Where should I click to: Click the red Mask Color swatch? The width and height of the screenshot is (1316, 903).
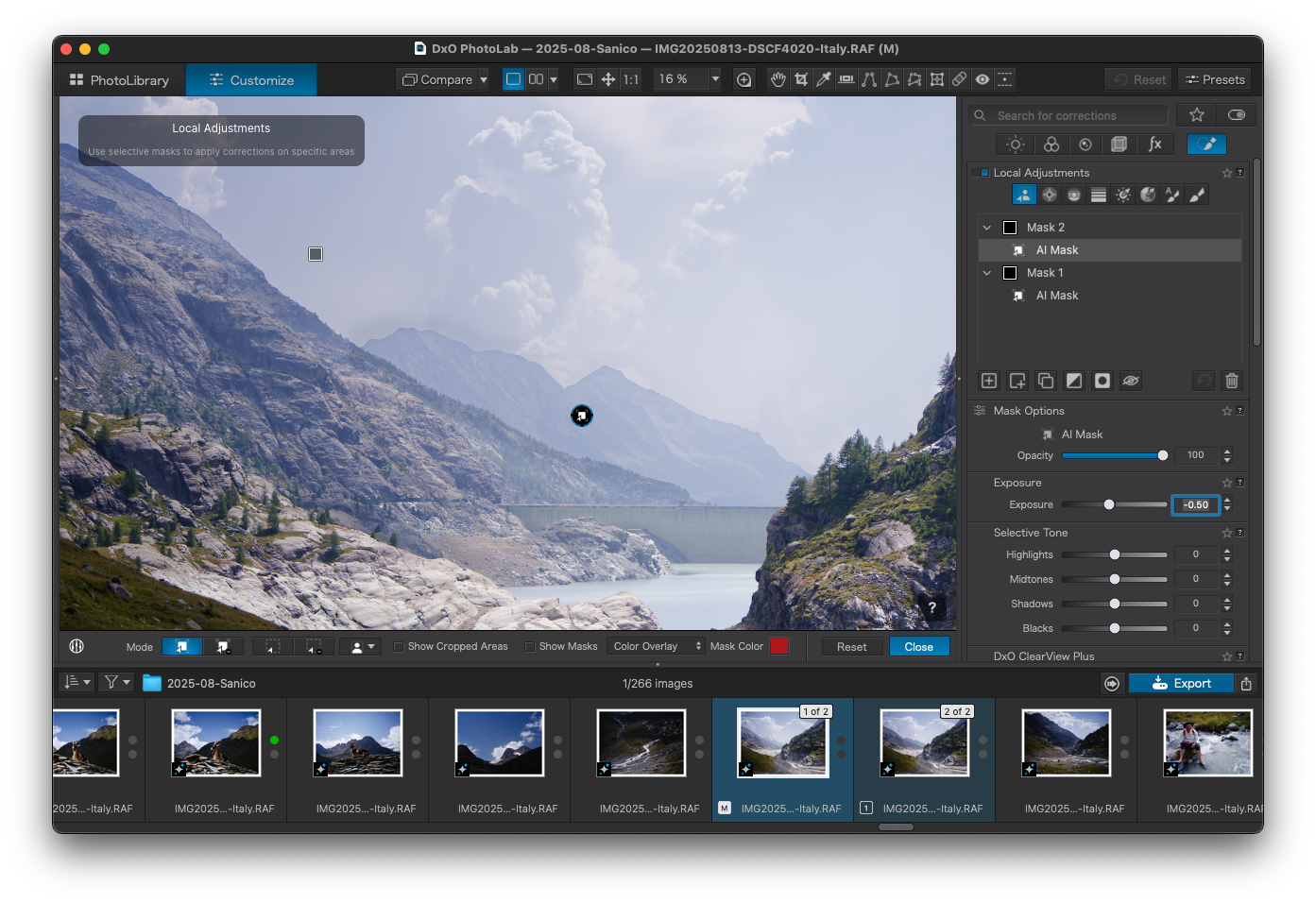778,646
